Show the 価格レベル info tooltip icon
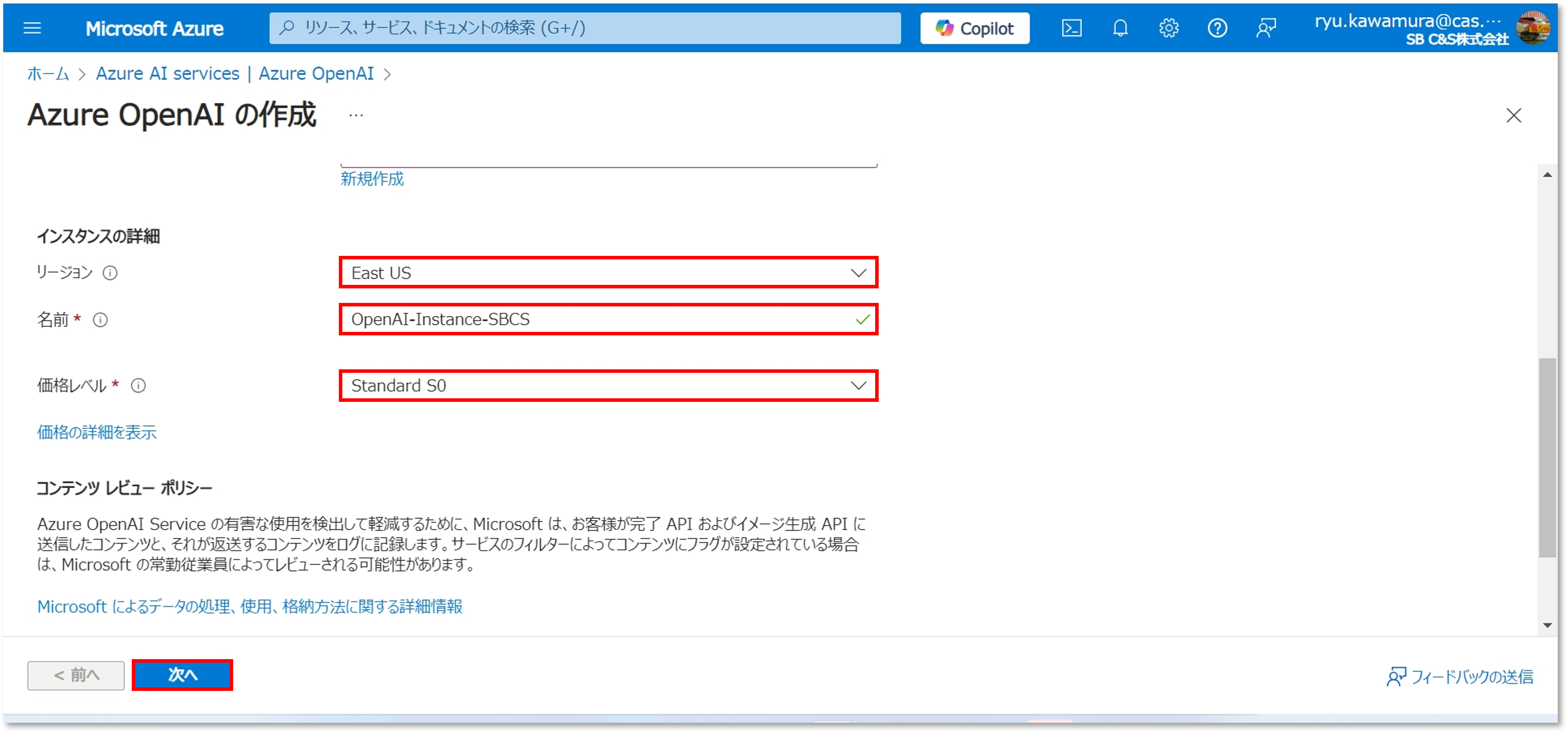The image size is (1568, 733). click(x=139, y=386)
